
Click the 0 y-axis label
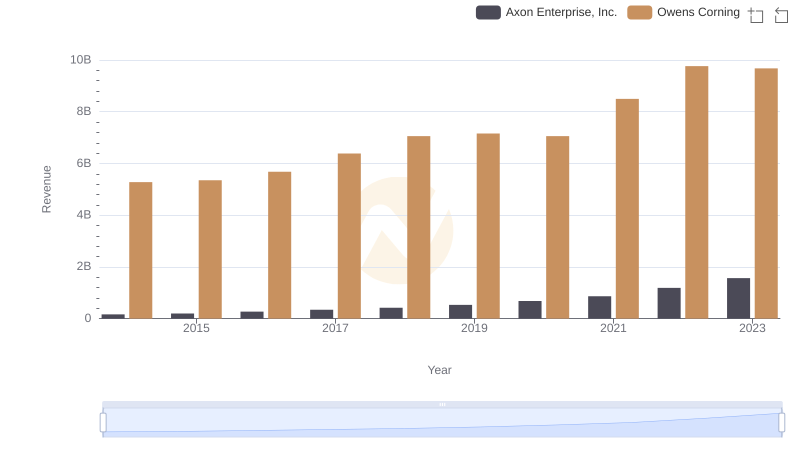88,319
